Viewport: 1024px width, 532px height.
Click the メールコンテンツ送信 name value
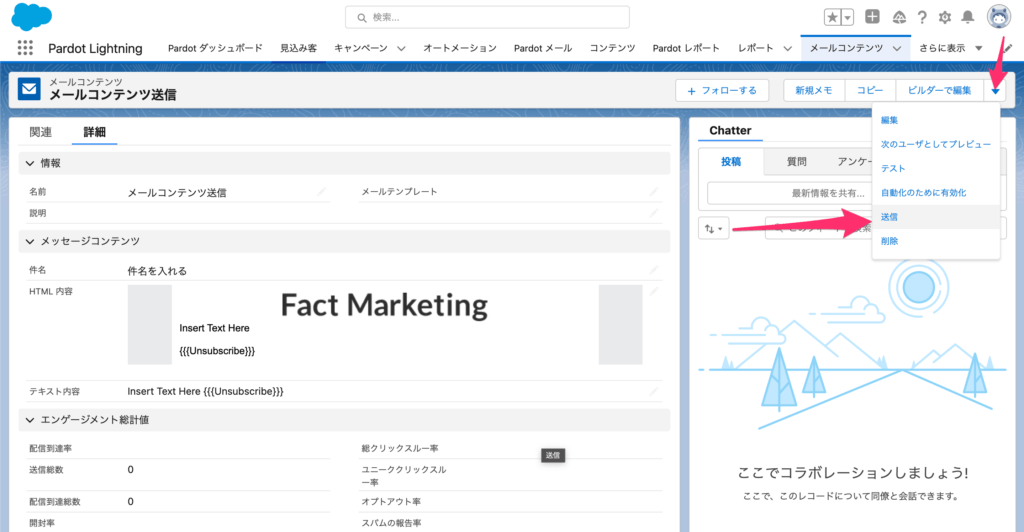click(x=177, y=193)
